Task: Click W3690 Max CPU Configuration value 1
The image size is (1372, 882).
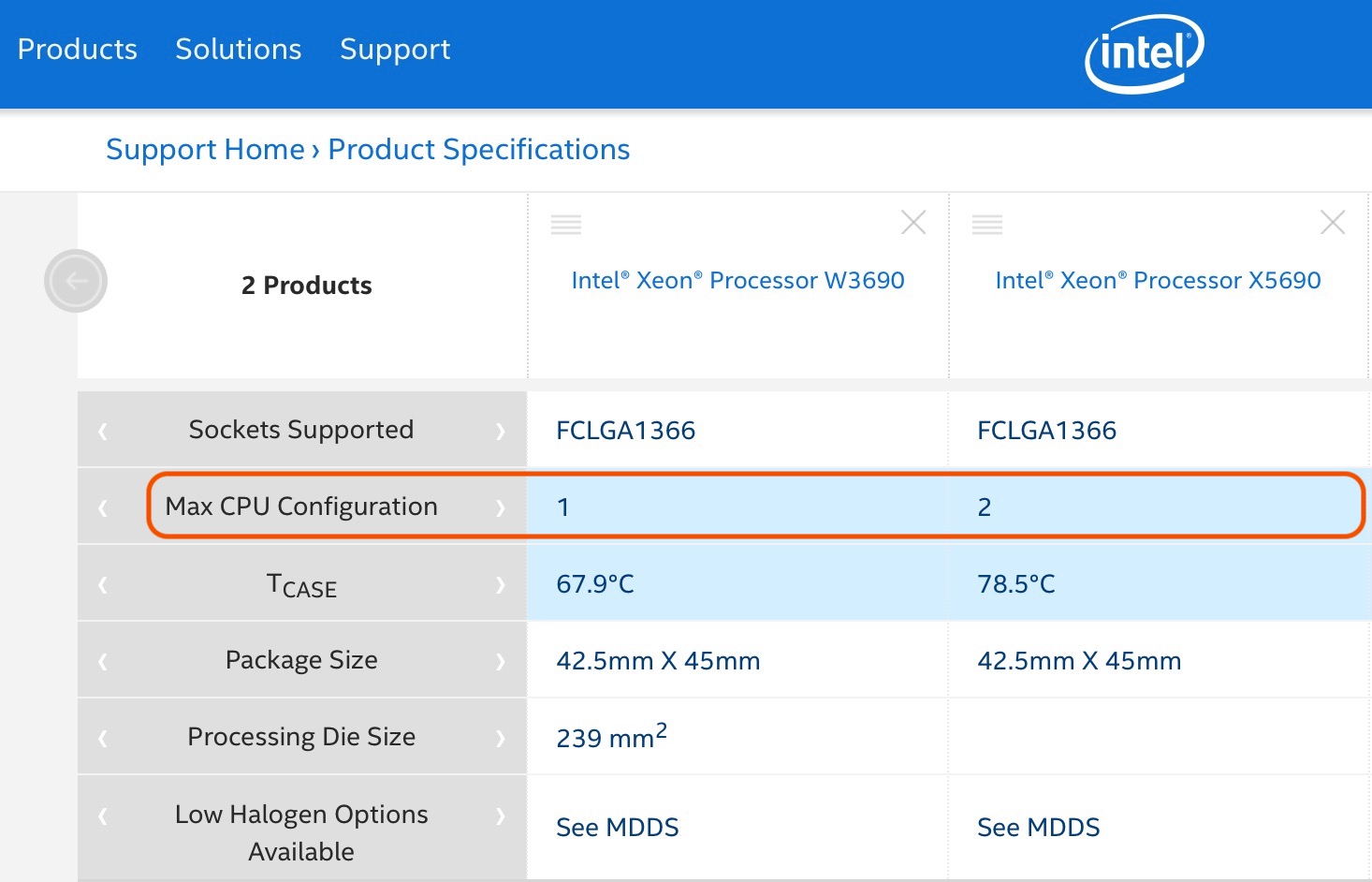Action: click(563, 507)
